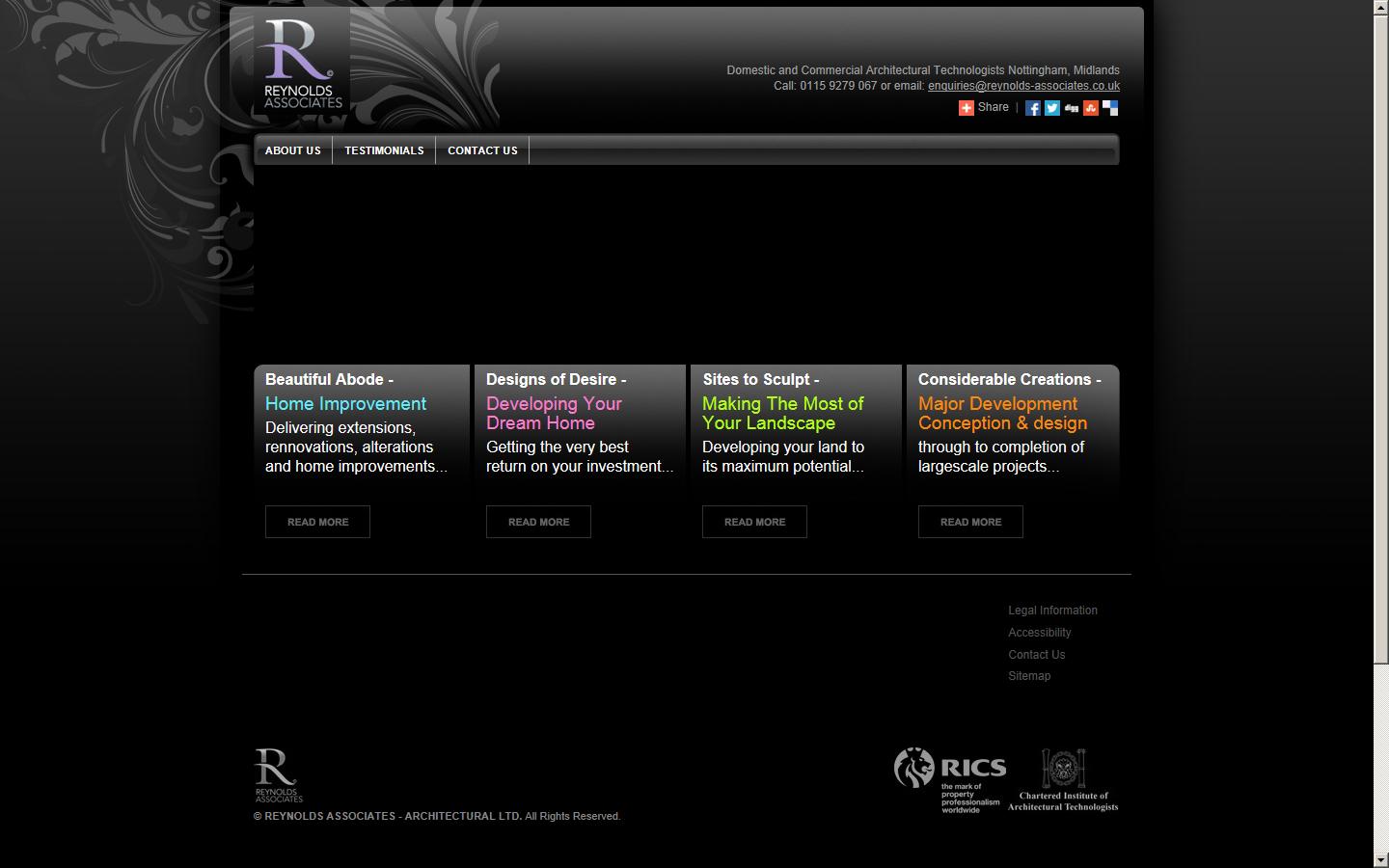Click the Reynolds Associates header logo
The height and width of the screenshot is (868, 1389).
coord(300,60)
